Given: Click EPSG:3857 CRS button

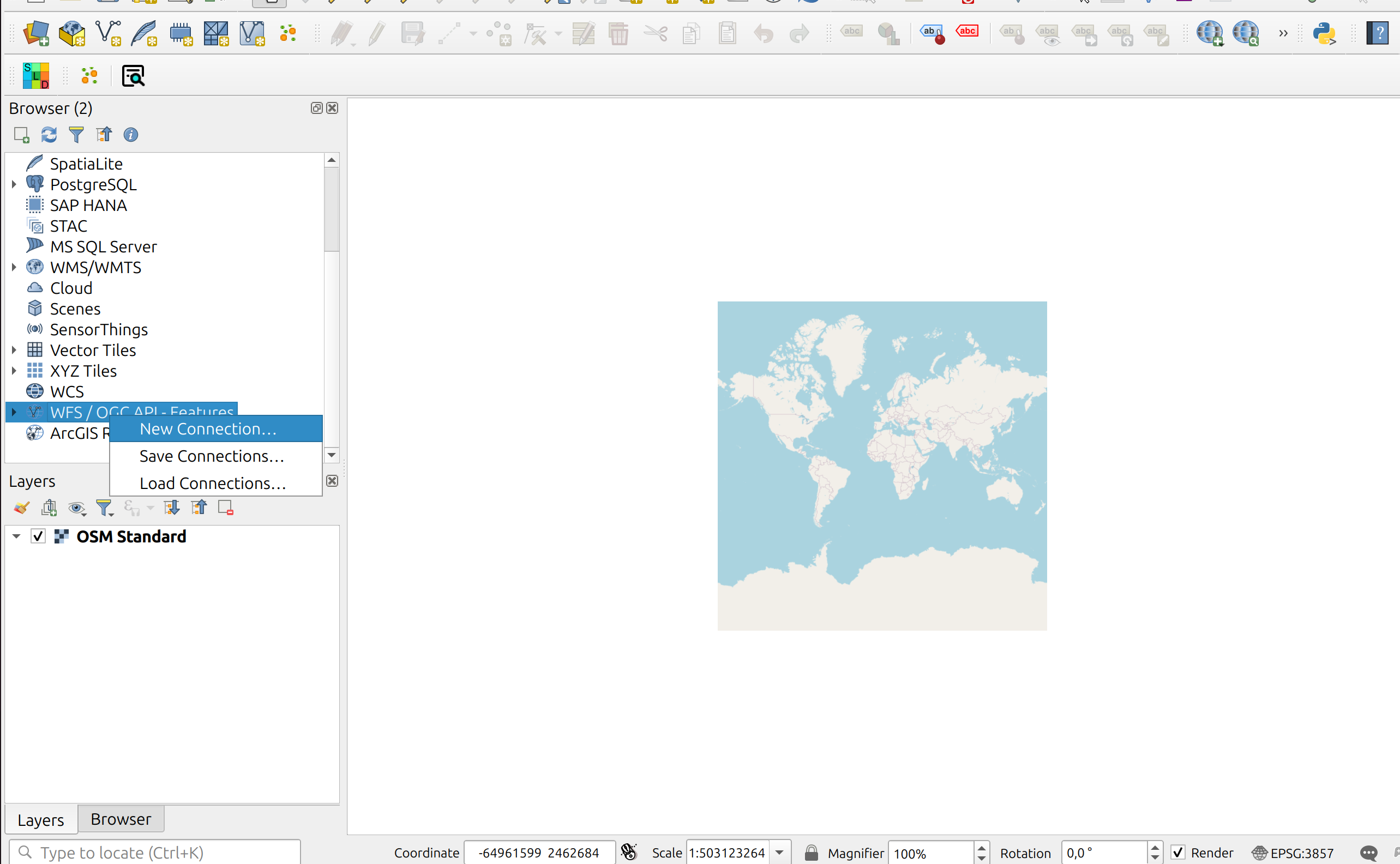Looking at the screenshot, I should pyautogui.click(x=1293, y=853).
